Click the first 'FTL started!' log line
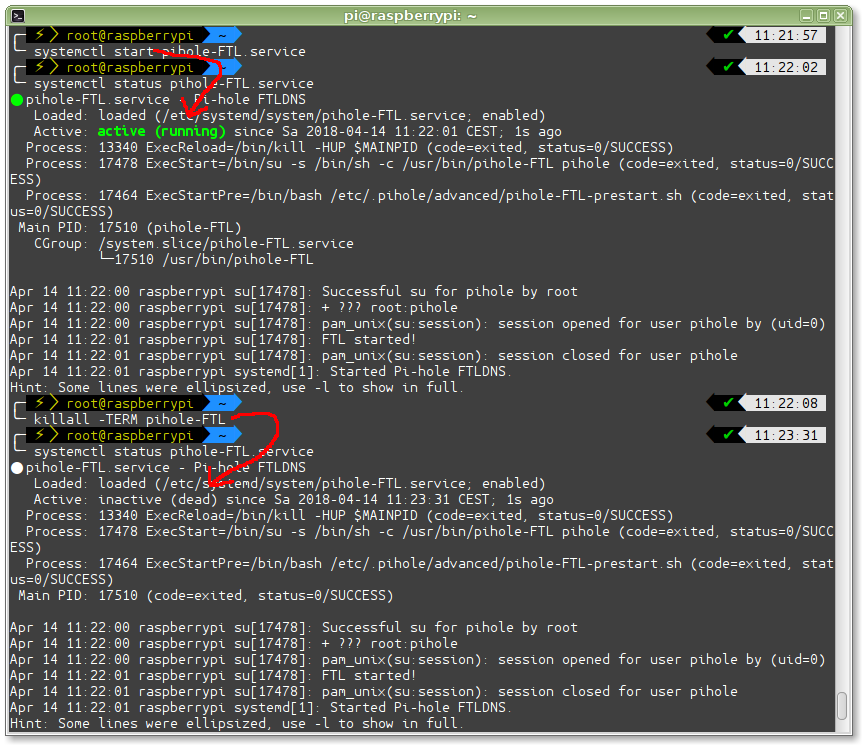 point(369,339)
